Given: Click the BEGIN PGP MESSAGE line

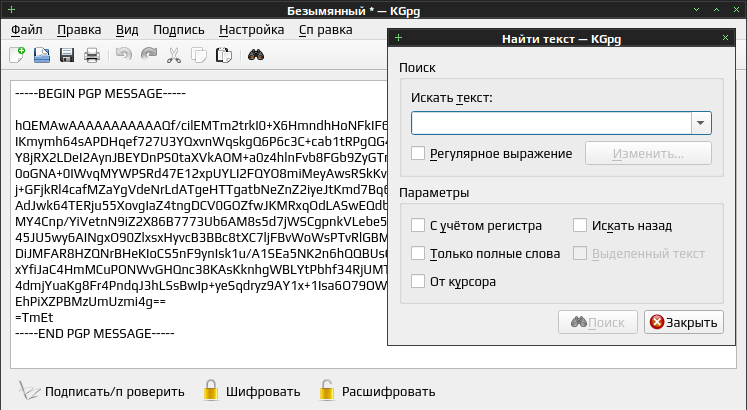Looking at the screenshot, I should (x=101, y=93).
